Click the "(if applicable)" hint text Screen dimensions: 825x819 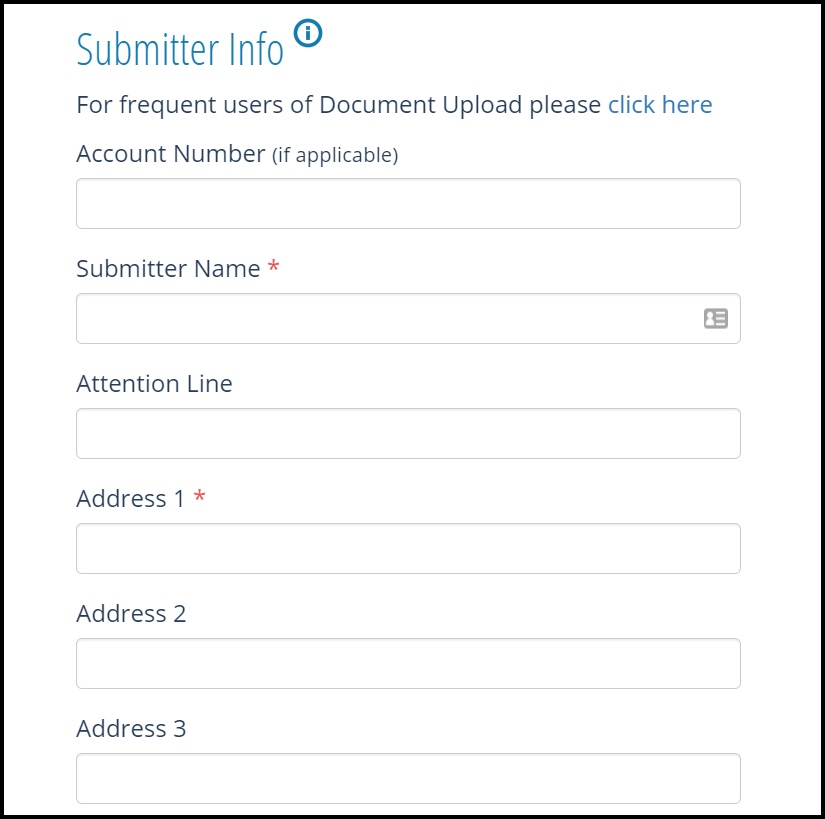(335, 155)
